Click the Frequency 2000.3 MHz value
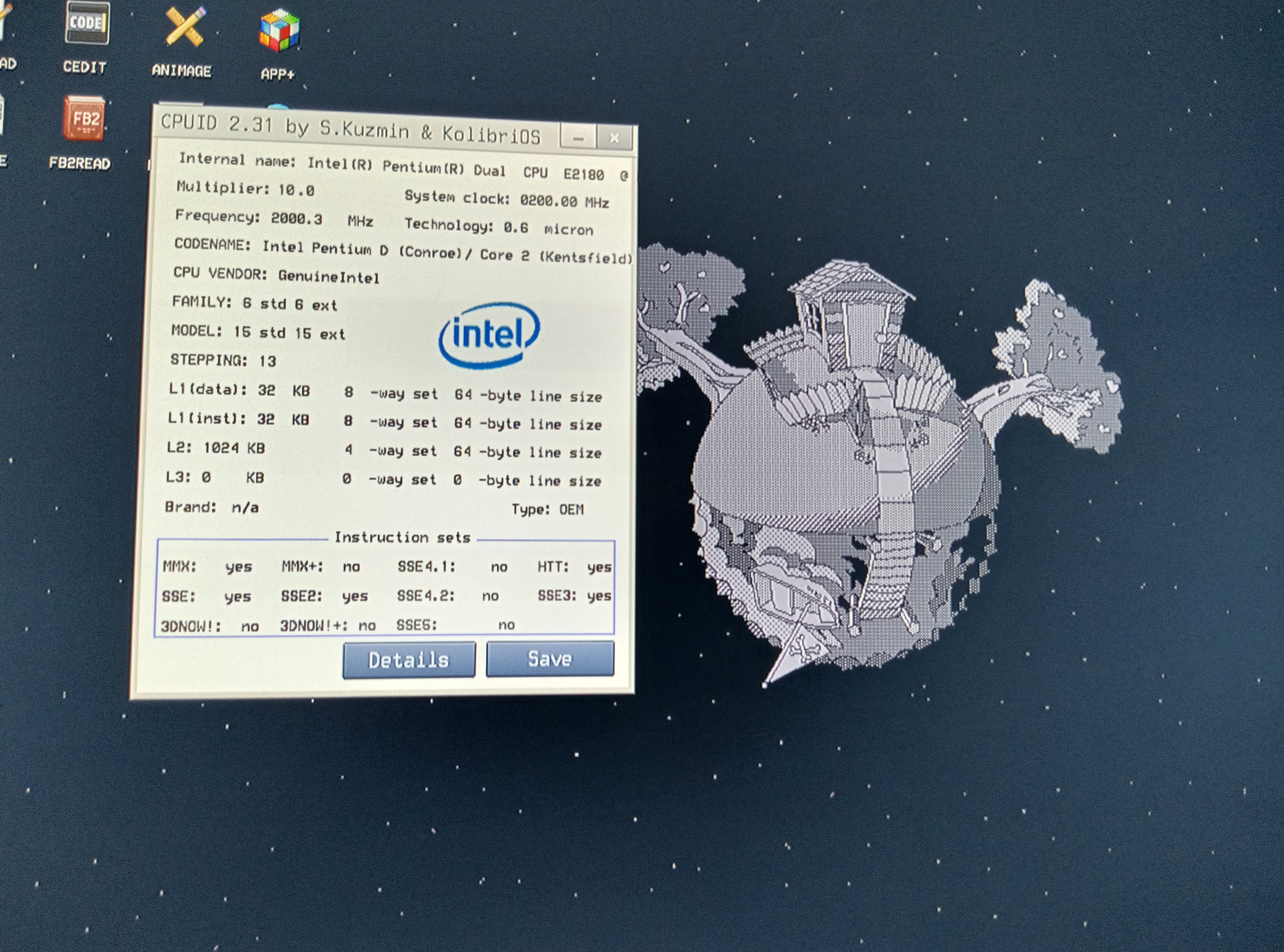 [x=296, y=219]
